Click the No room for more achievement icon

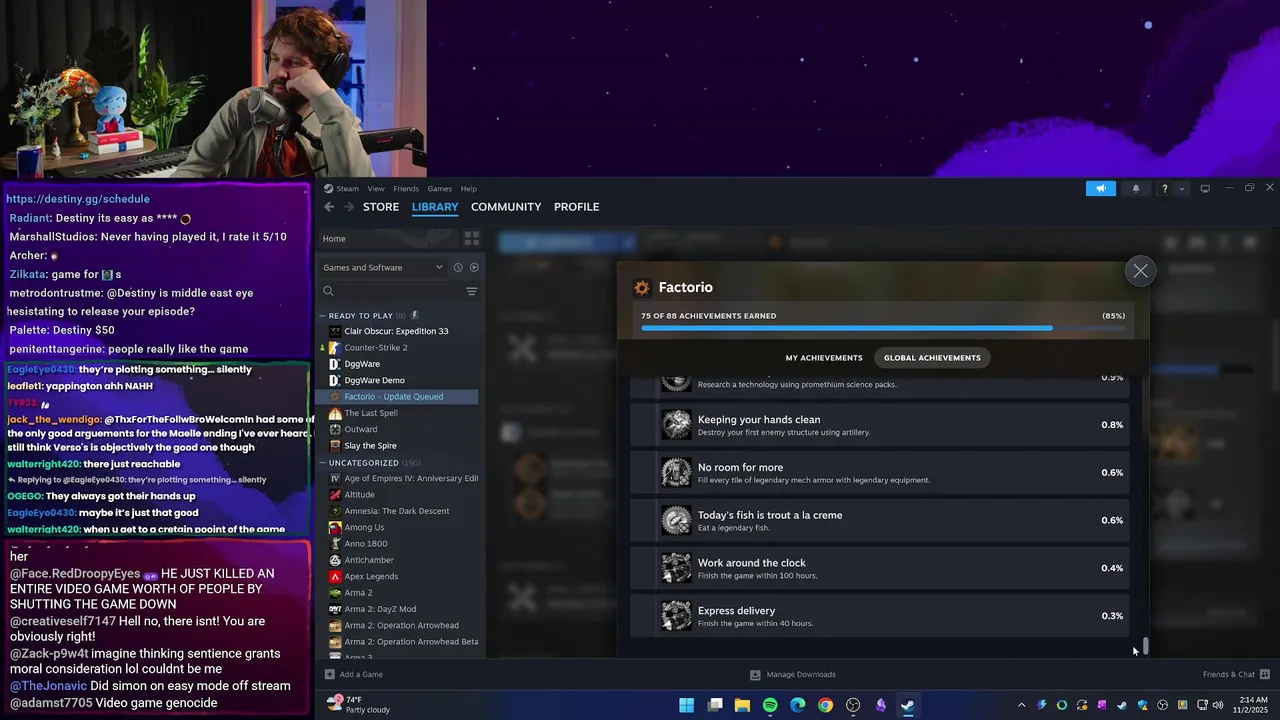click(x=676, y=472)
